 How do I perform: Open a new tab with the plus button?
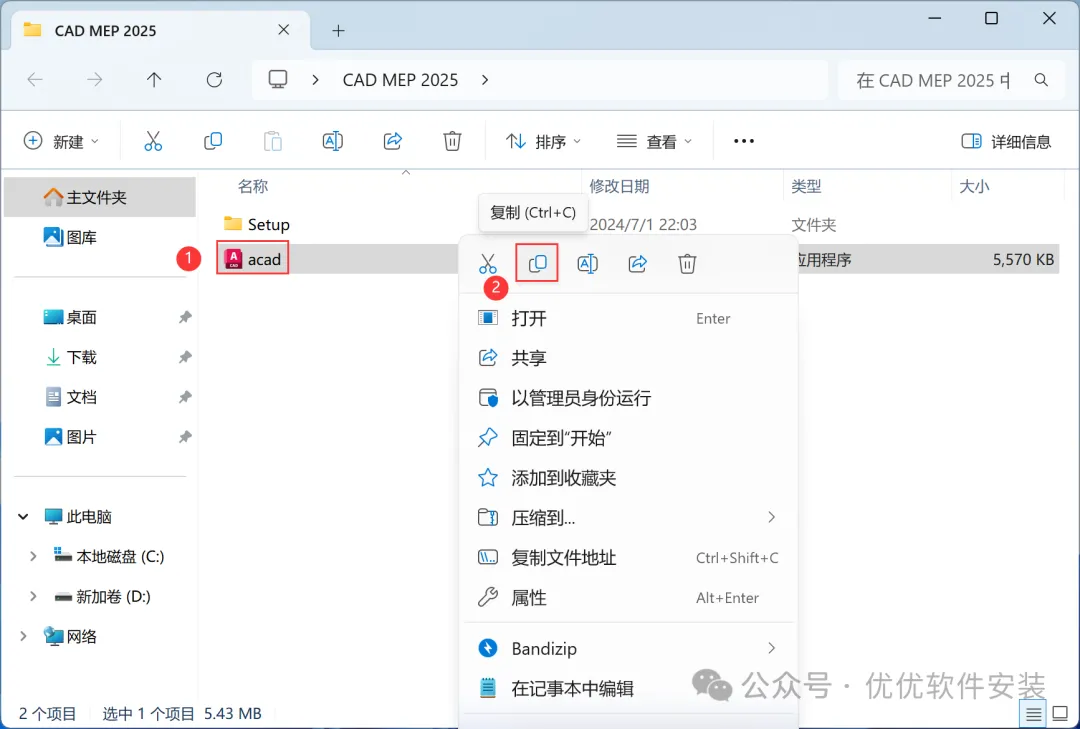coord(338,30)
